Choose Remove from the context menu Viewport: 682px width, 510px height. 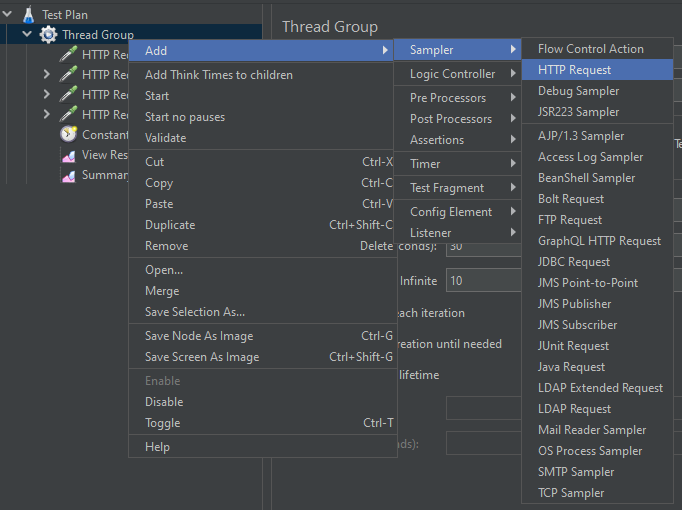[x=263, y=246]
